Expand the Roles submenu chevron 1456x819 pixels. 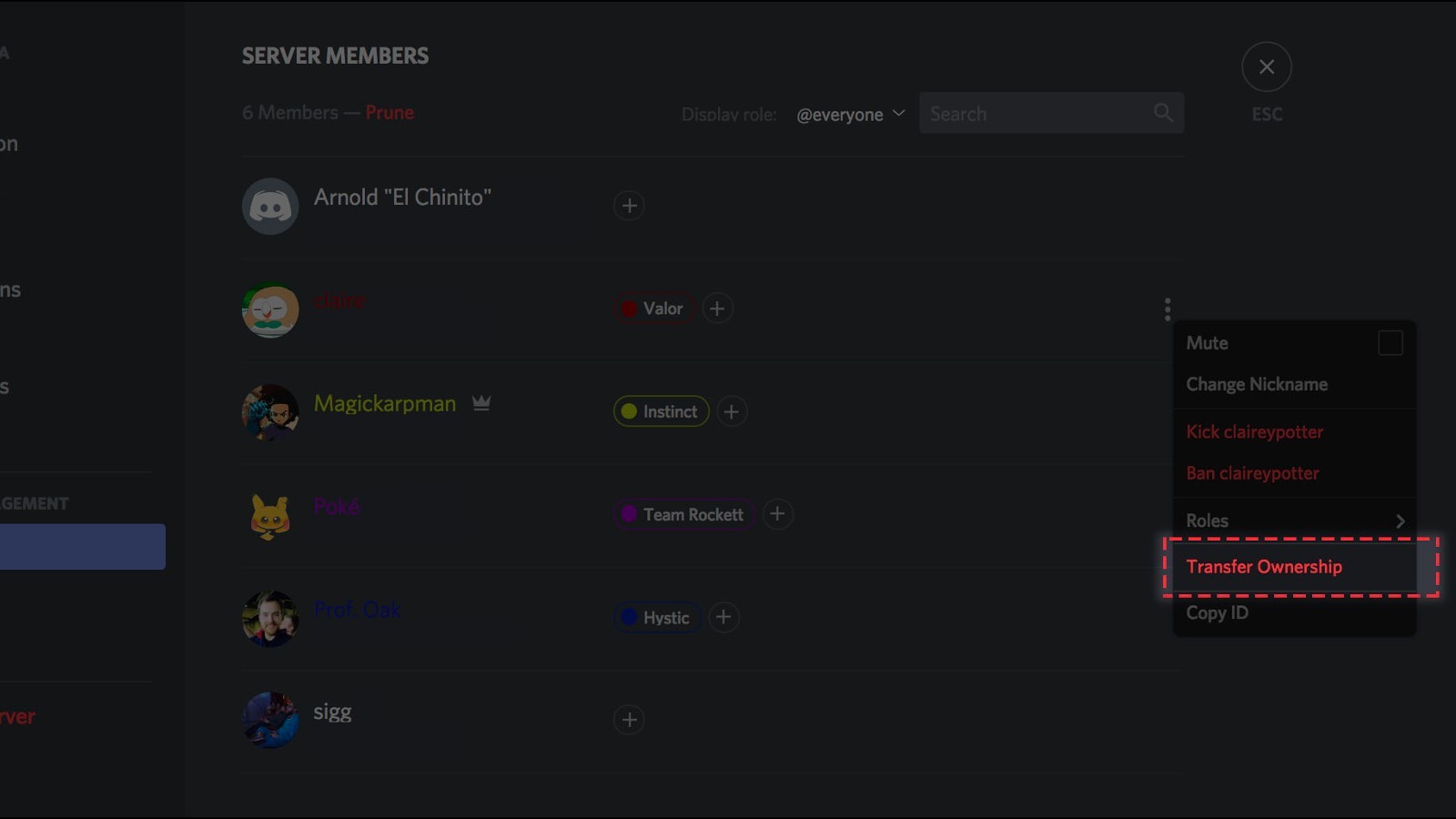tap(1399, 521)
